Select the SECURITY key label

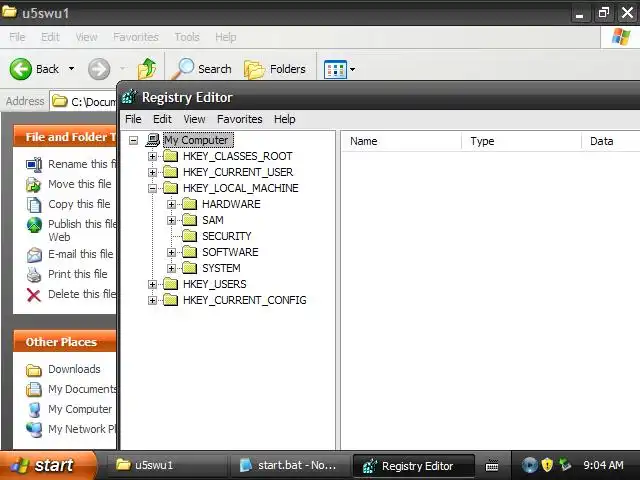(227, 236)
